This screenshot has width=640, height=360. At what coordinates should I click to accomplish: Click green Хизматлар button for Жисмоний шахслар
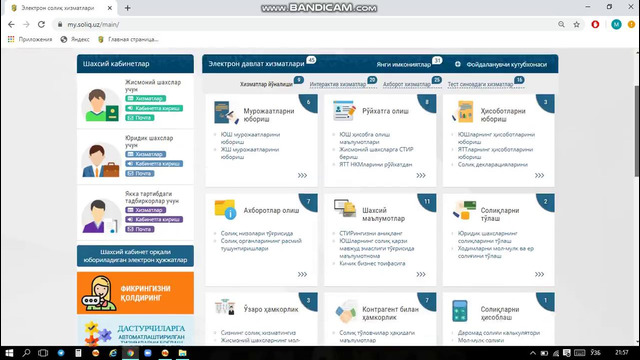[146, 98]
